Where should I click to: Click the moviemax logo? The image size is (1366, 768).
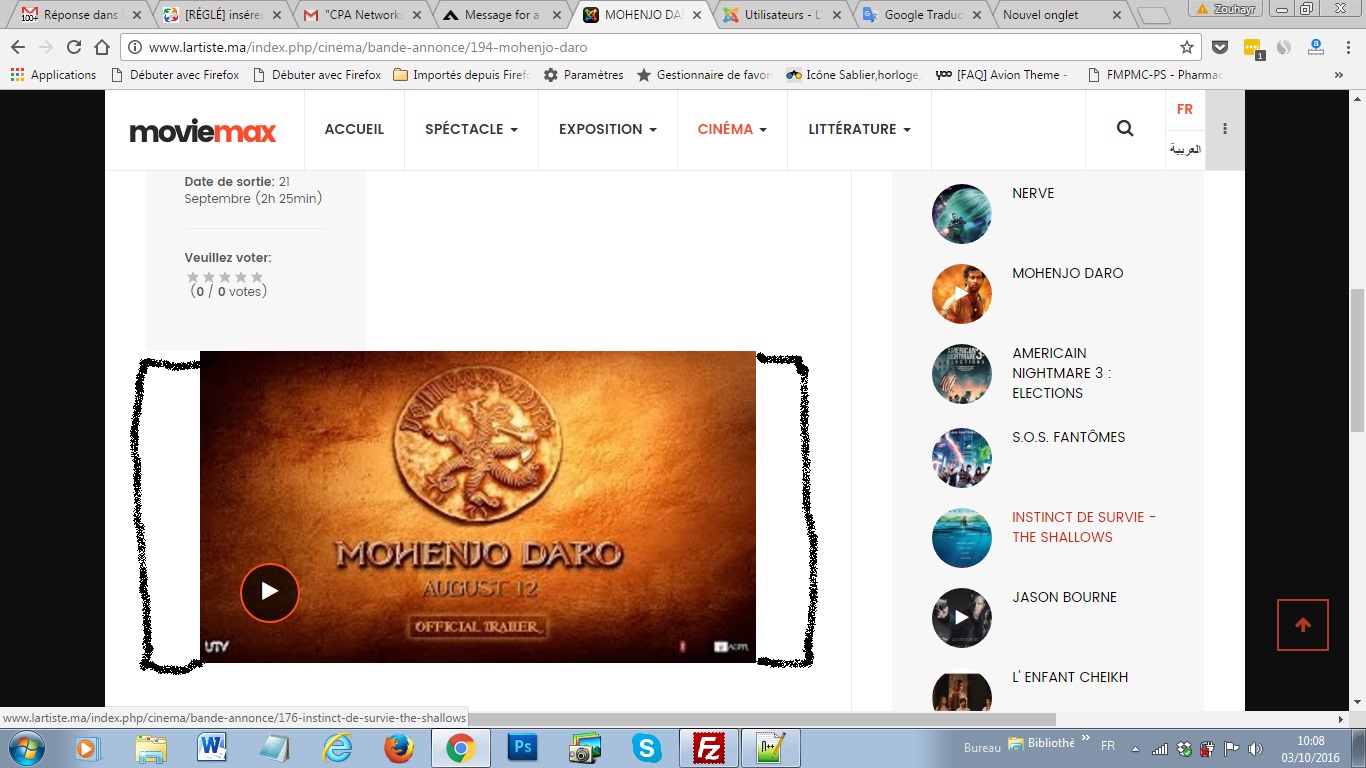(x=203, y=131)
